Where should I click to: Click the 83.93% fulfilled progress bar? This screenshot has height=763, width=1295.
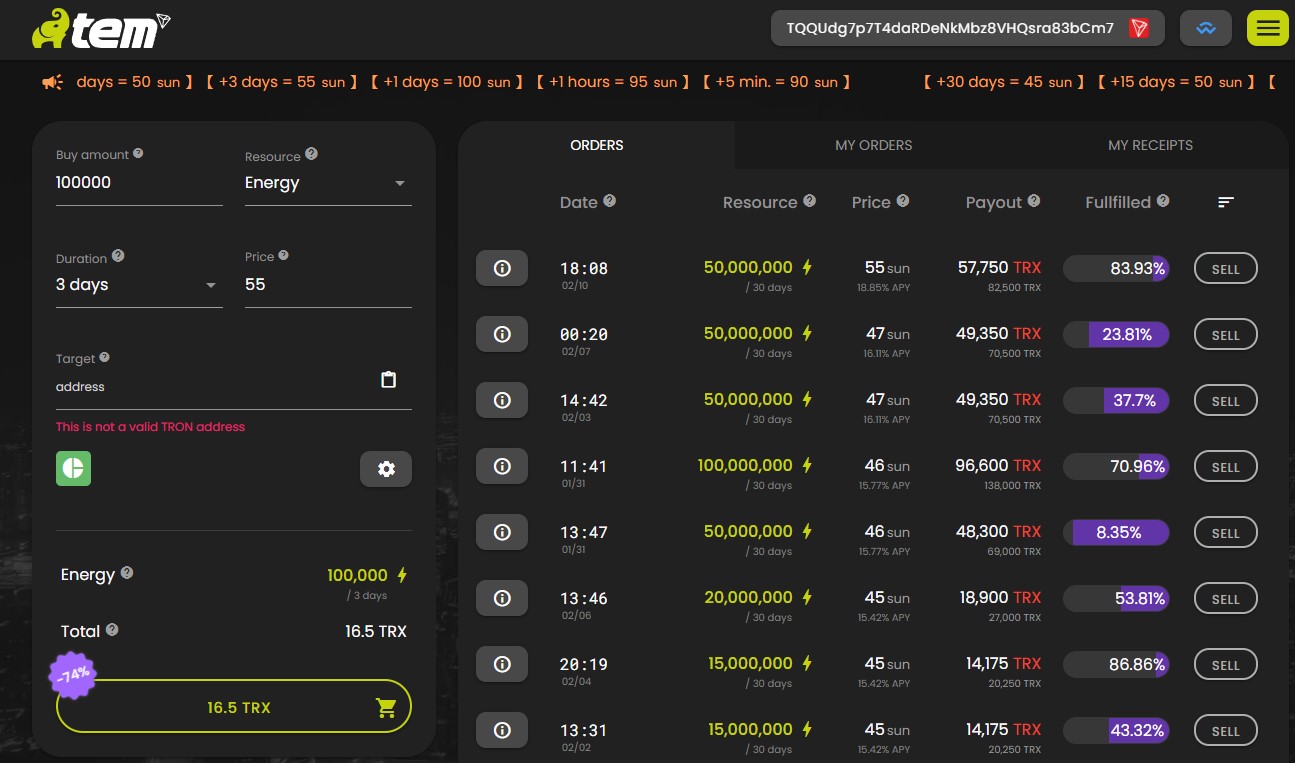pyautogui.click(x=1116, y=268)
